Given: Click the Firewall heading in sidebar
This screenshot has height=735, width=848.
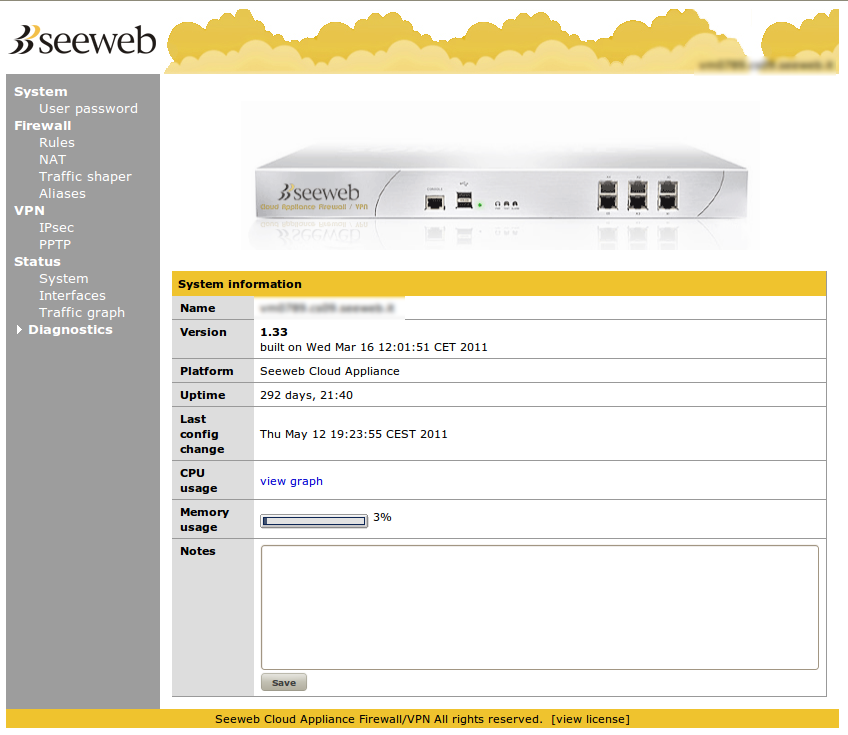Looking at the screenshot, I should 43,125.
